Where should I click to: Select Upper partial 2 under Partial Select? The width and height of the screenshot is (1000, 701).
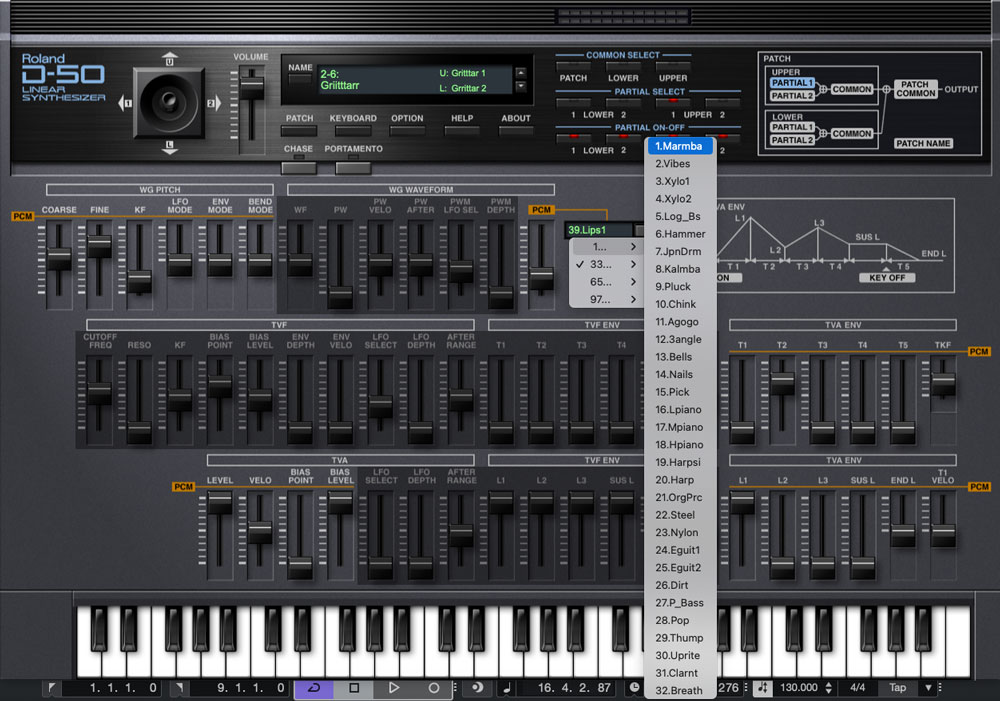723,101
